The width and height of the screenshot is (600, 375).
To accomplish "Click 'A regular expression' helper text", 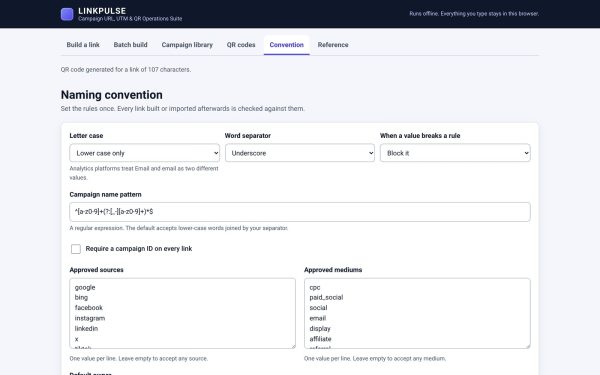I will (179, 228).
